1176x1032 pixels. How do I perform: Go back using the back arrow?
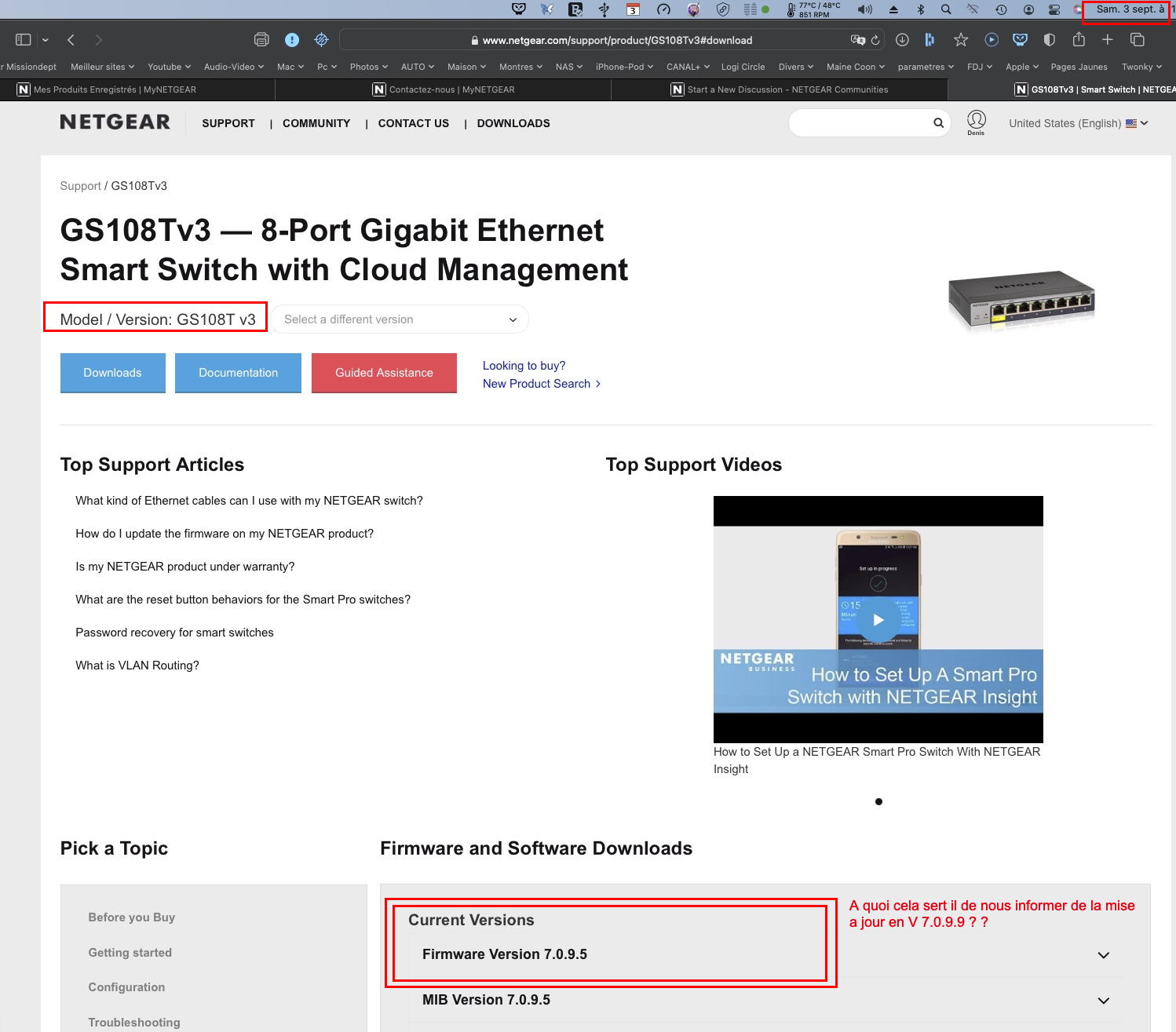(x=70, y=39)
